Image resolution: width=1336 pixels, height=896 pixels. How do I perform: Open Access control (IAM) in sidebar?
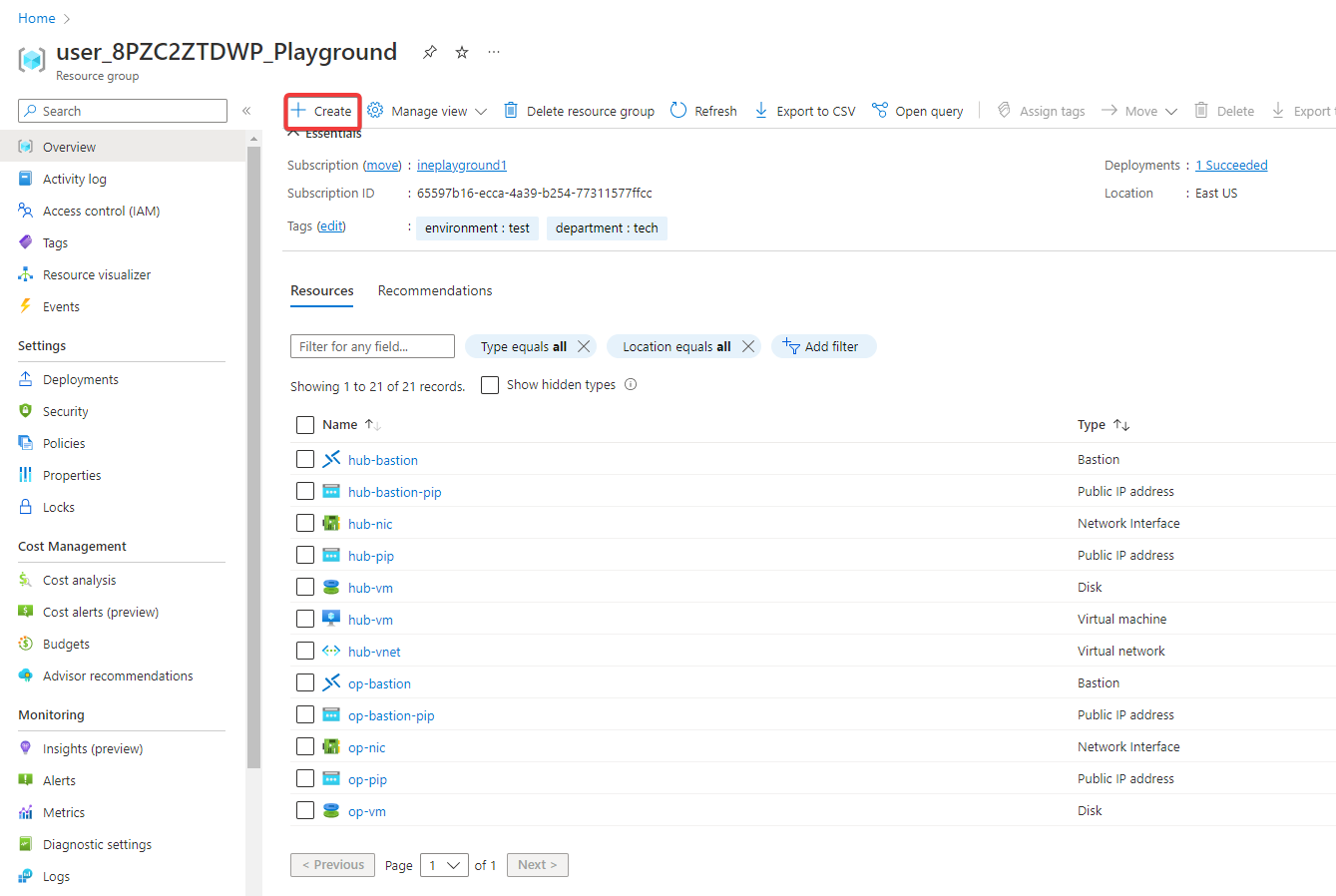101,211
